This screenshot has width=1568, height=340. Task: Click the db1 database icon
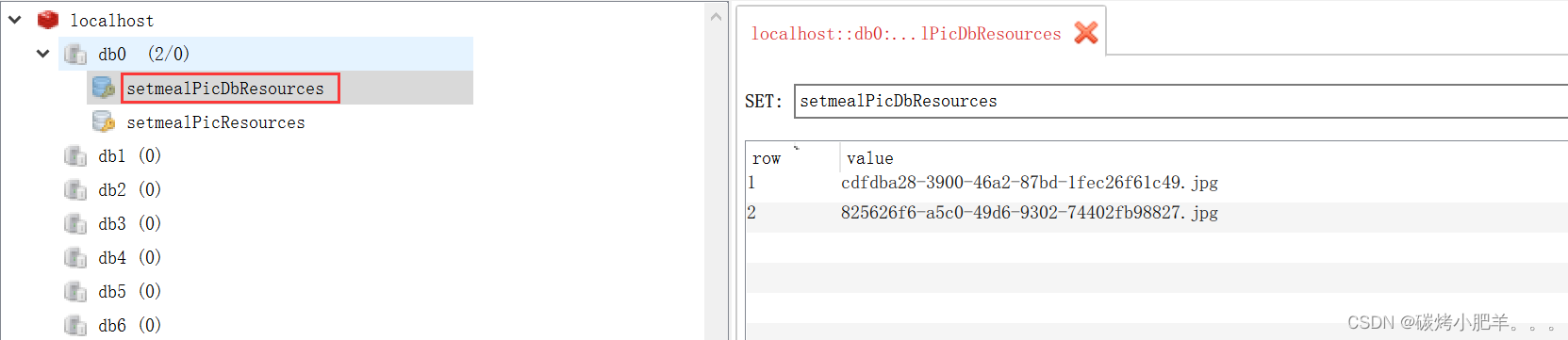(75, 155)
